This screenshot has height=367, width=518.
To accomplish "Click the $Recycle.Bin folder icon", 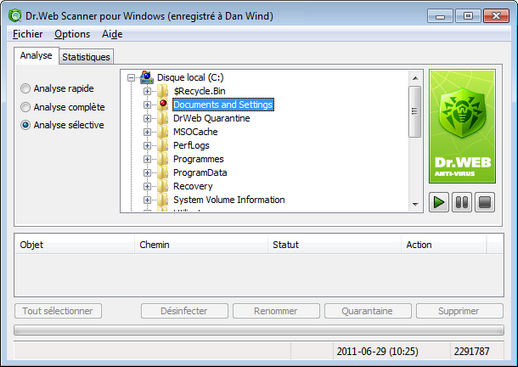I will [163, 91].
